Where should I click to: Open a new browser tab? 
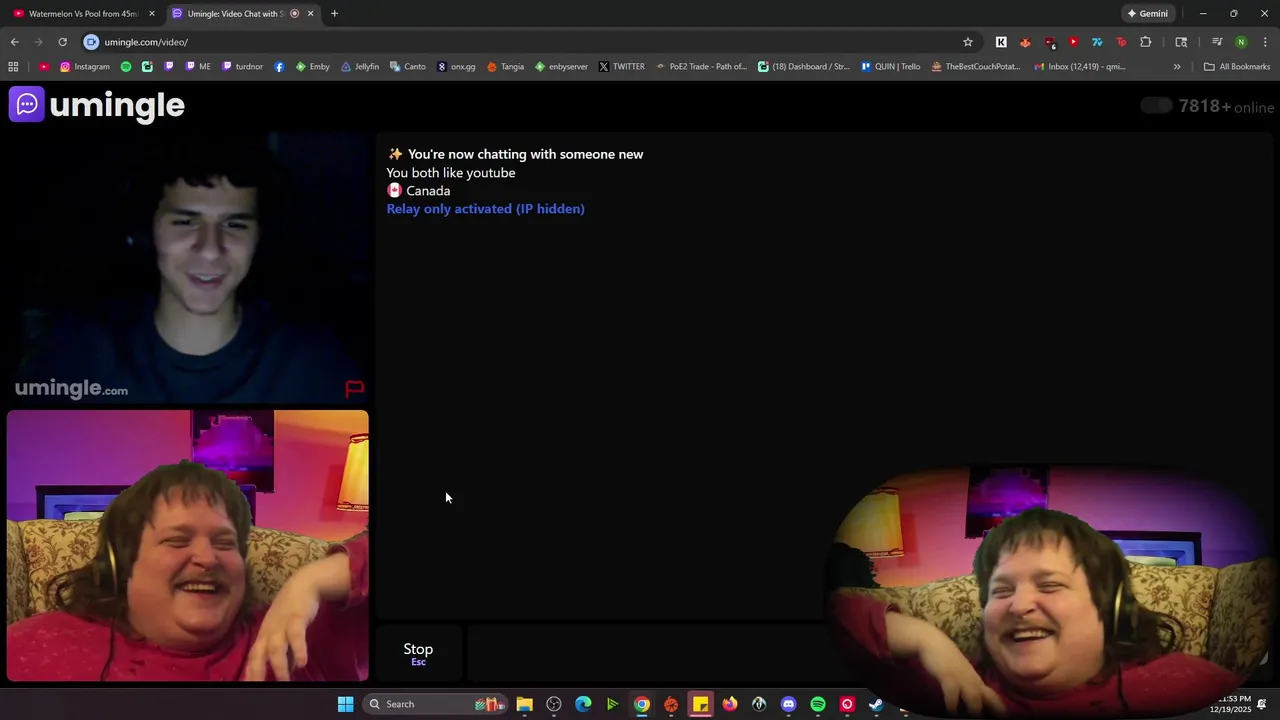pos(334,14)
